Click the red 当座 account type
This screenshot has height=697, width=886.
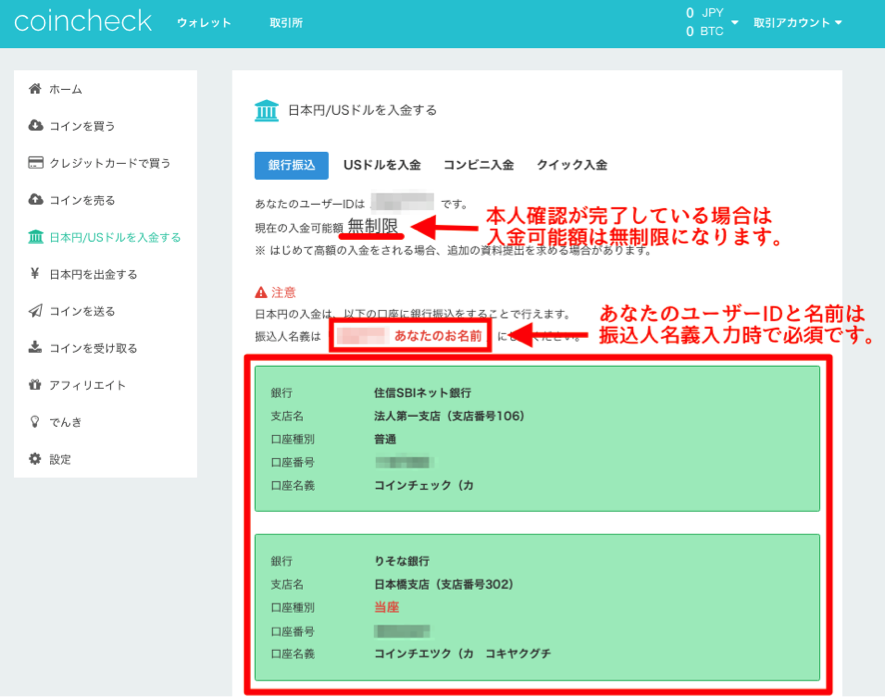pos(386,607)
